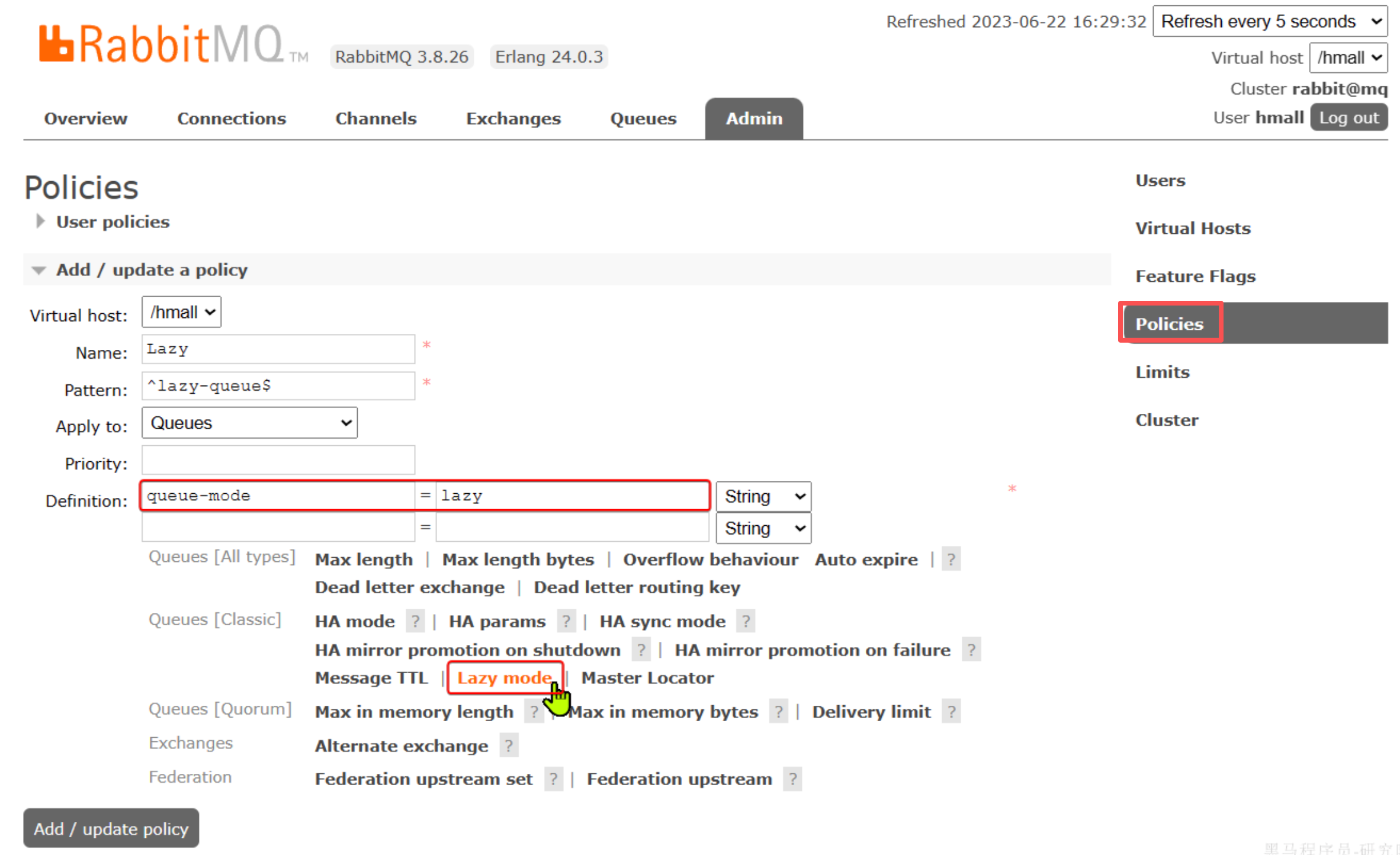The width and height of the screenshot is (1400, 855).
Task: Expand the User policies section
Action: [112, 222]
